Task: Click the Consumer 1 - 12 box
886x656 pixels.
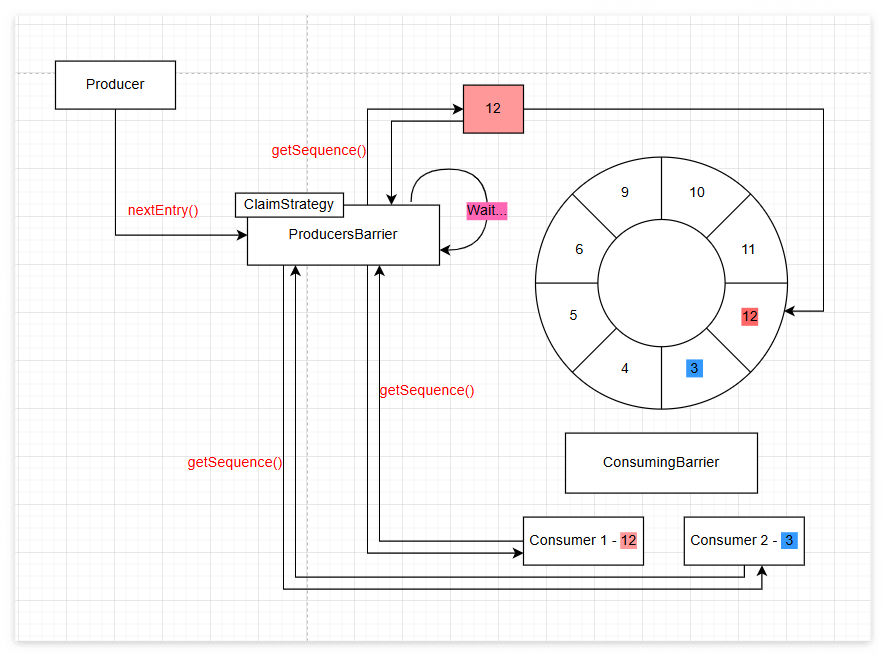Action: [x=583, y=541]
